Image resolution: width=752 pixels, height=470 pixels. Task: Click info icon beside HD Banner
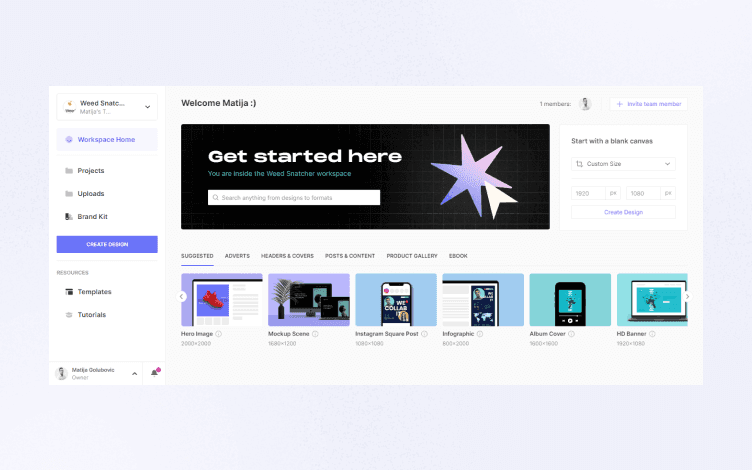652,334
